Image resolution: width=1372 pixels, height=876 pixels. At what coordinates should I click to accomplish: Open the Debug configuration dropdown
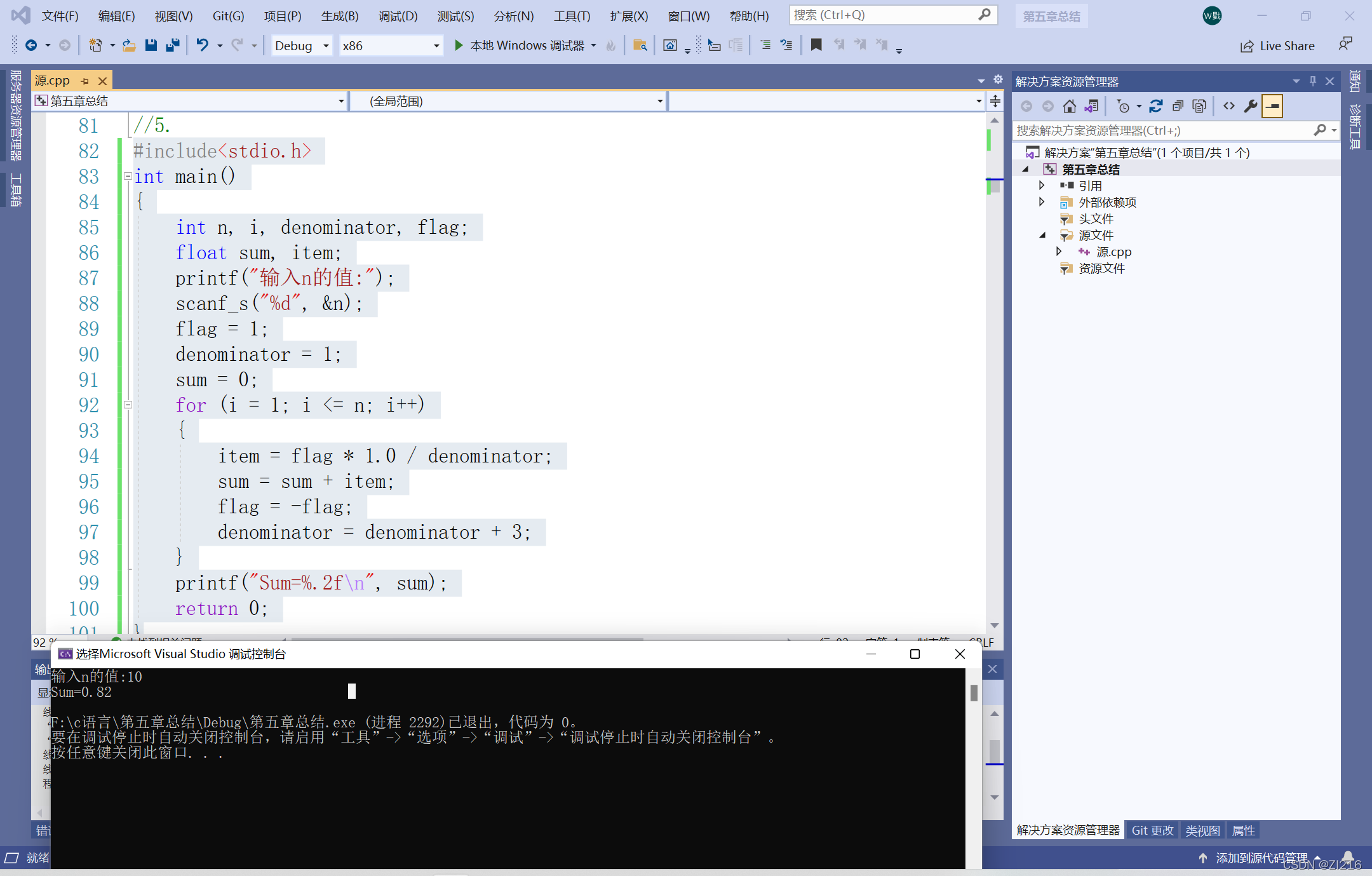click(x=326, y=46)
